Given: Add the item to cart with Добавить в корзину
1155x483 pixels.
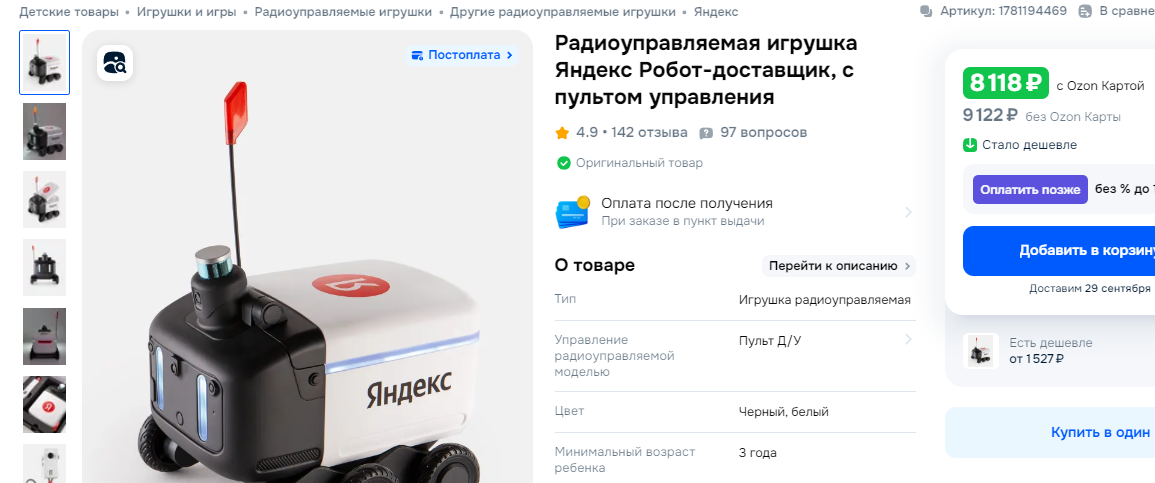Looking at the screenshot, I should click(x=1059, y=250).
